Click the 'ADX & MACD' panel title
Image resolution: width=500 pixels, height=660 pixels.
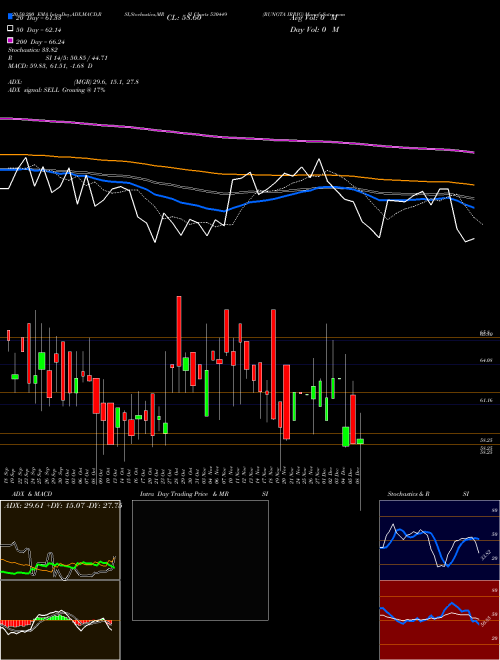[x=32, y=494]
